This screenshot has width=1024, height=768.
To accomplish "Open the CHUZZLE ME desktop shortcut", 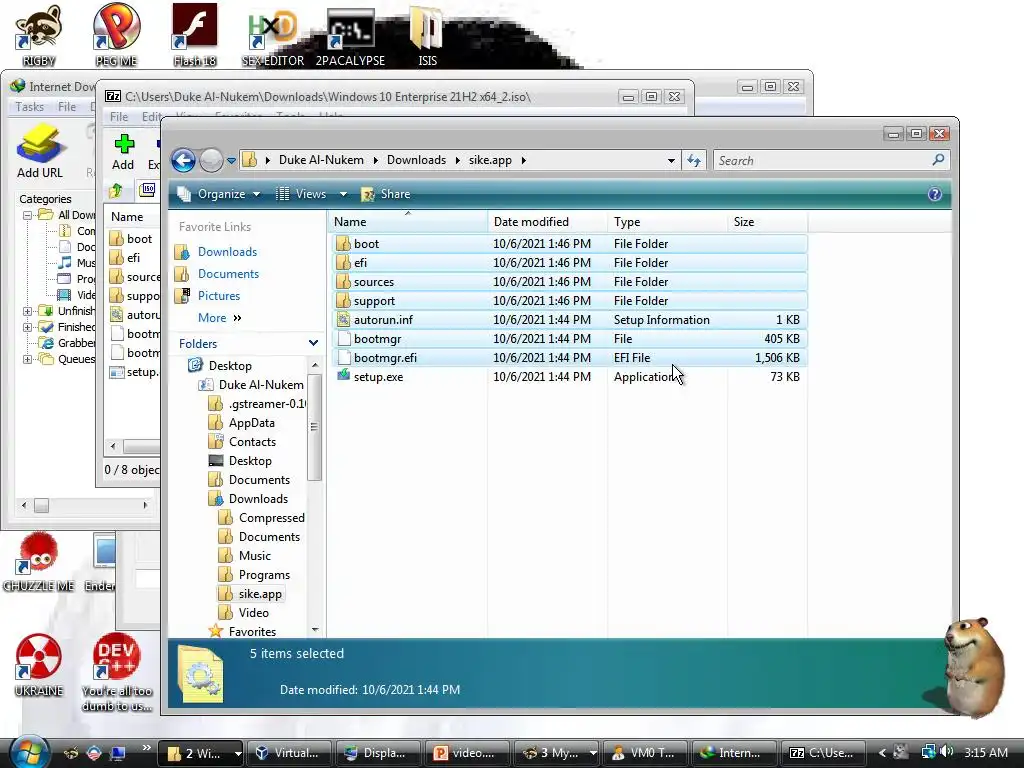I will click(39, 562).
